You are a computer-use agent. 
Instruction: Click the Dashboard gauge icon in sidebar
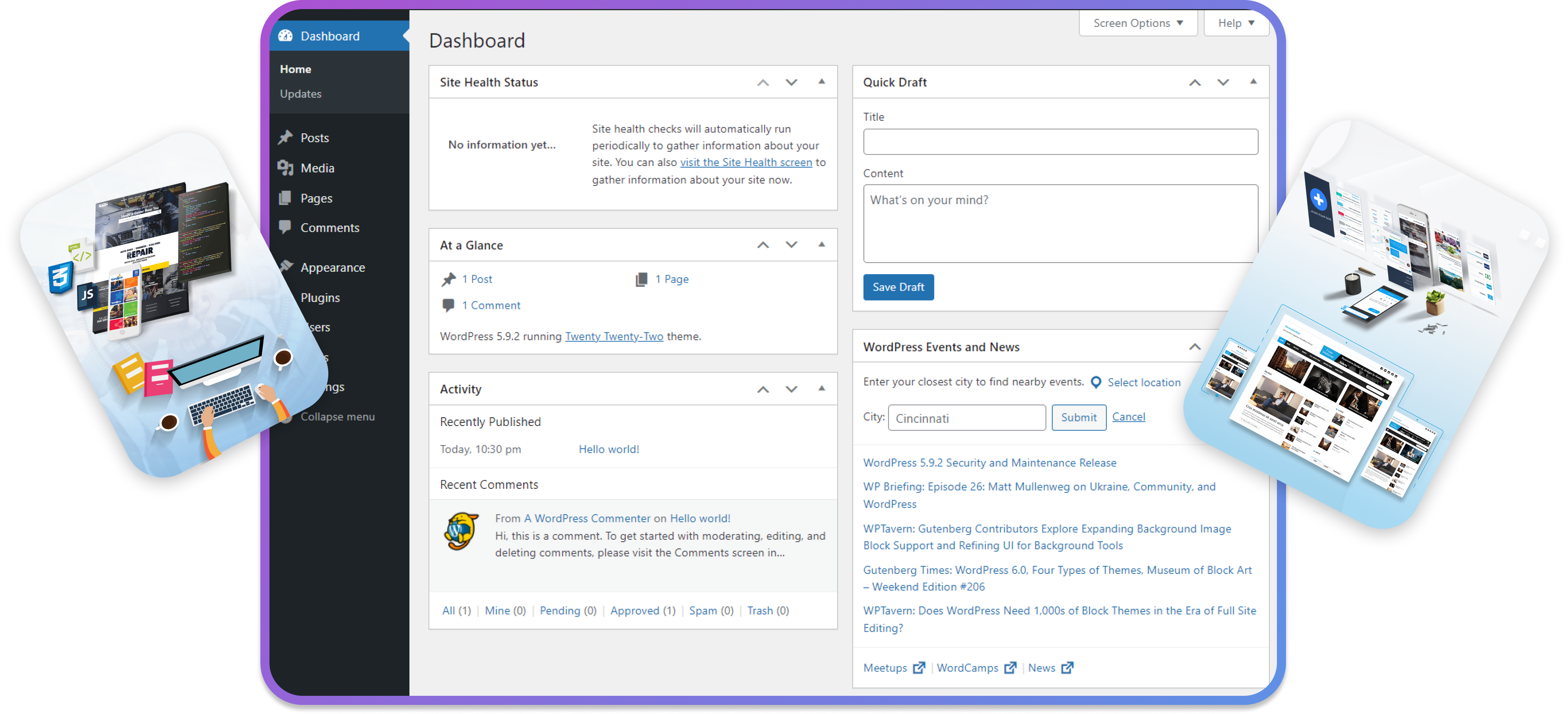pyautogui.click(x=285, y=36)
